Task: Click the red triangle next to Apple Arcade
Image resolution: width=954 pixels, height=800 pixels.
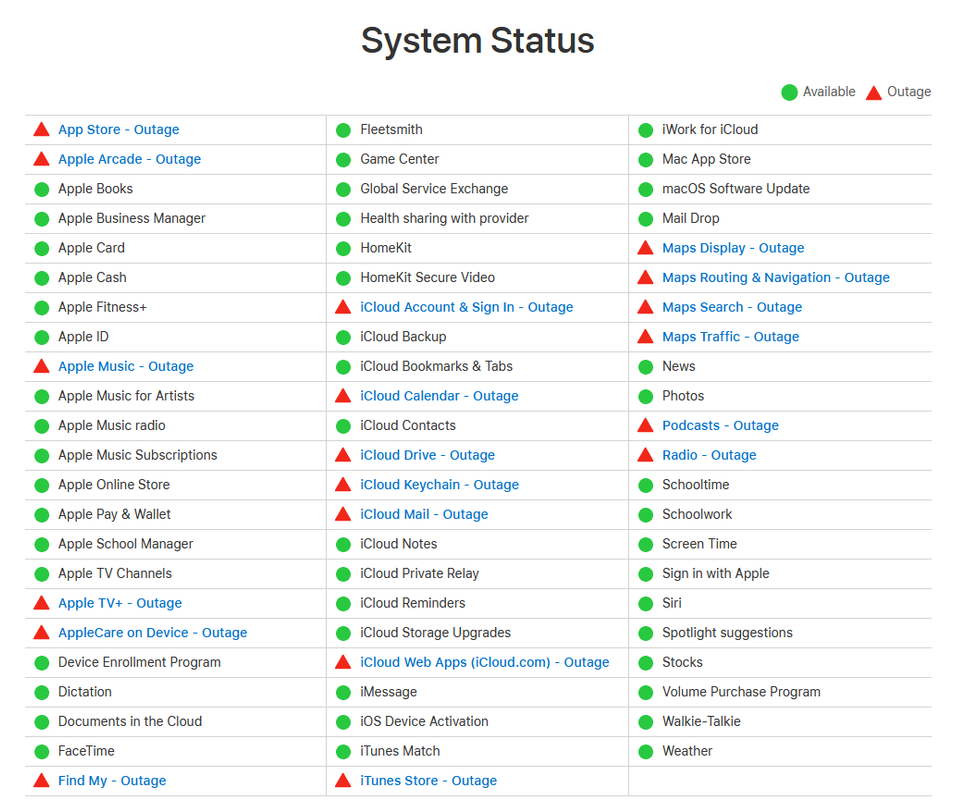Action: tap(41, 159)
